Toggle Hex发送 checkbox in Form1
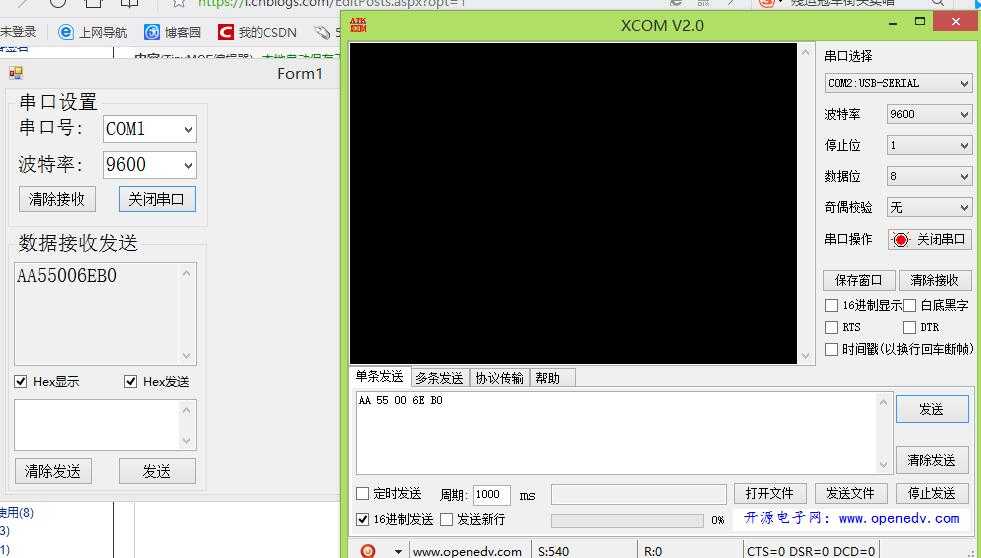Screen dimensions: 981x558 click(x=130, y=382)
